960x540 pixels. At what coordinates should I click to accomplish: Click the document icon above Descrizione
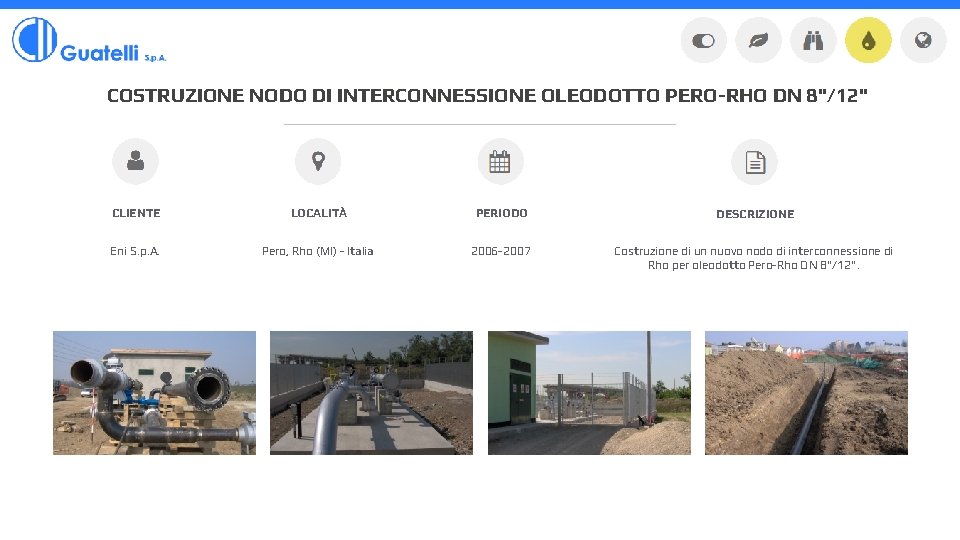[x=754, y=162]
